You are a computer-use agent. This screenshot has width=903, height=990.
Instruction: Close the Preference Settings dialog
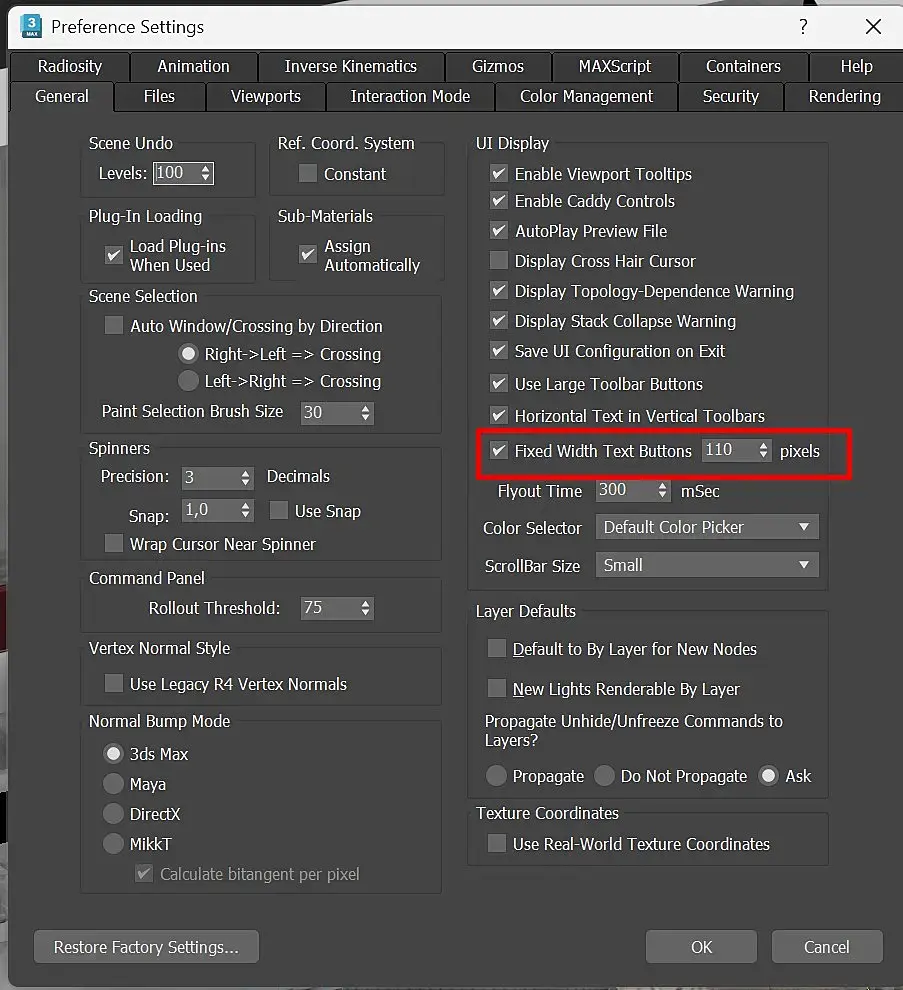click(x=873, y=27)
